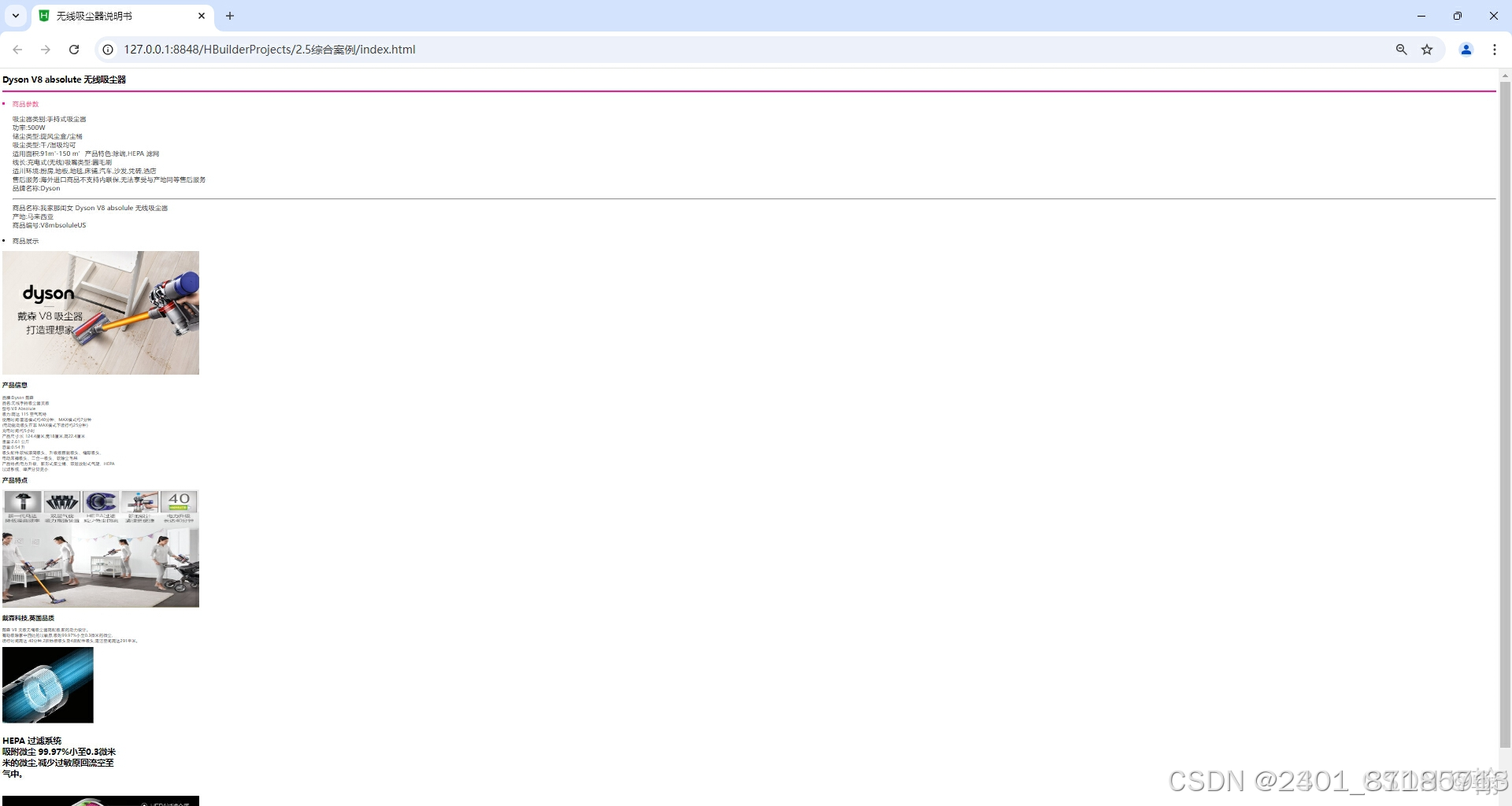Click the 戴森科技,英国品质 subheading
Image resolution: width=1512 pixels, height=806 pixels.
[28, 618]
